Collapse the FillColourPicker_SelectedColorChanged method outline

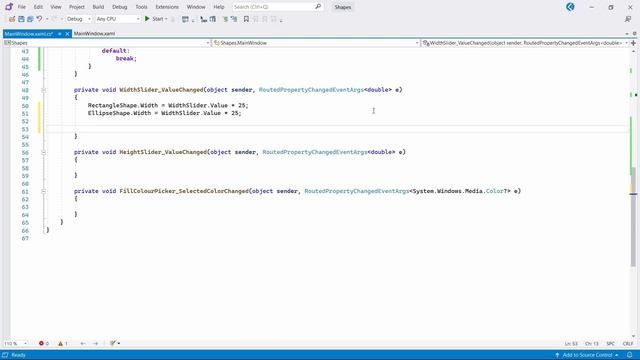coord(43,191)
